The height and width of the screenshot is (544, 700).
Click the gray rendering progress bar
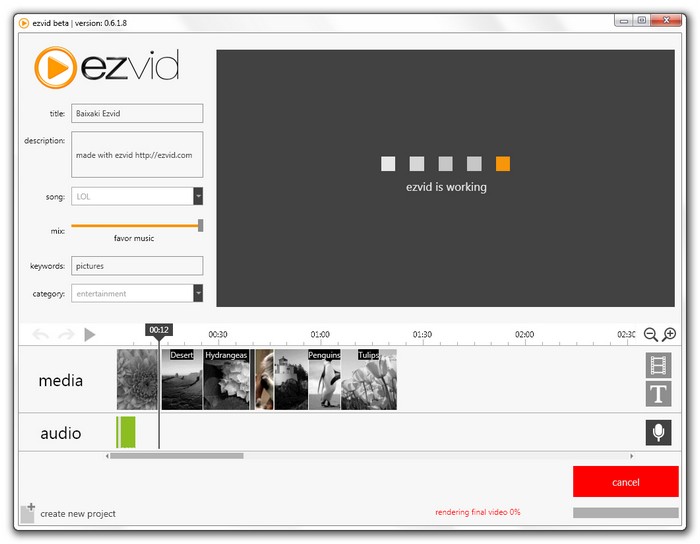pos(625,513)
